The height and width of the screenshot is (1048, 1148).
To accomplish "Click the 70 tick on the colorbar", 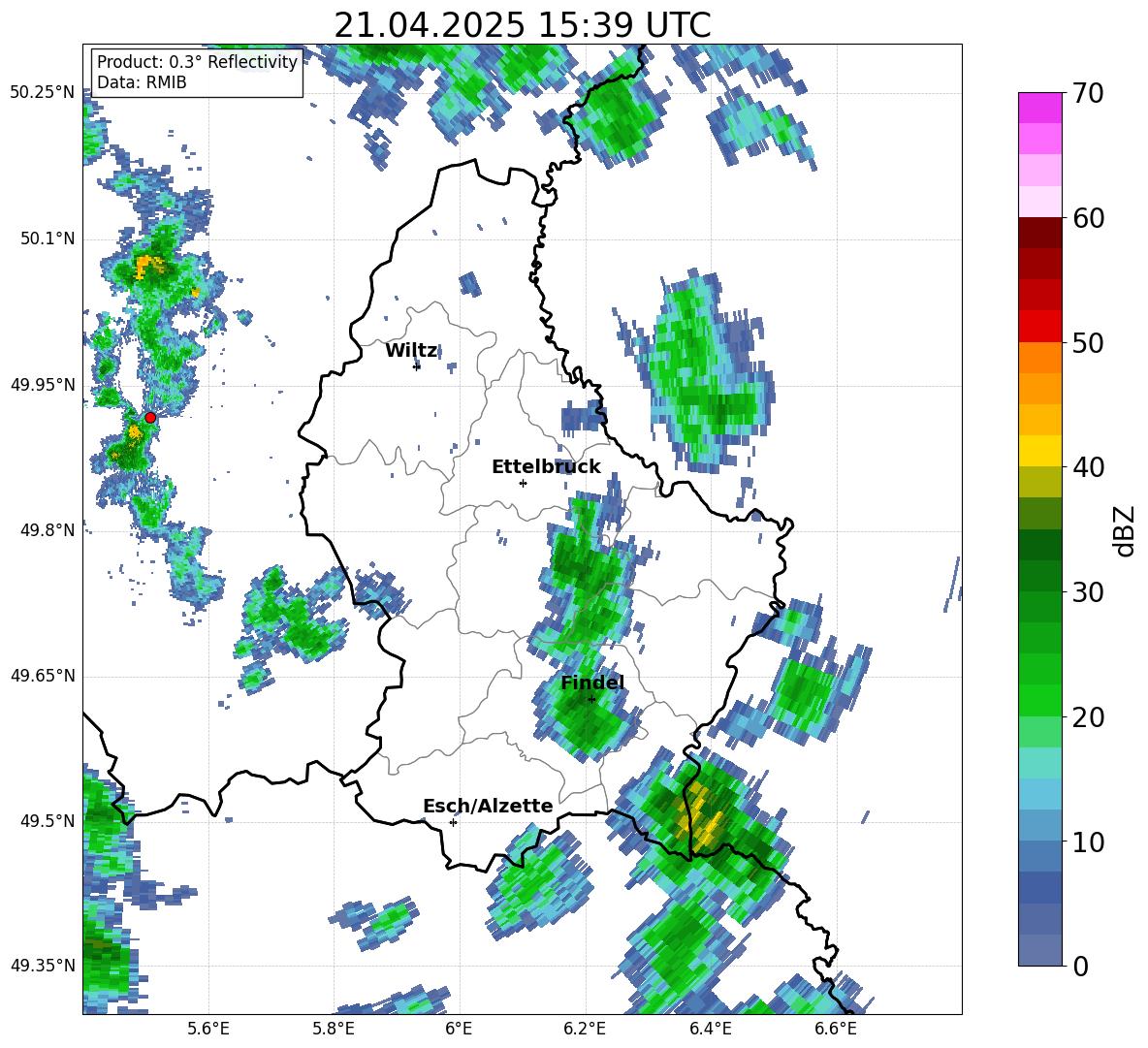I will tap(1088, 93).
